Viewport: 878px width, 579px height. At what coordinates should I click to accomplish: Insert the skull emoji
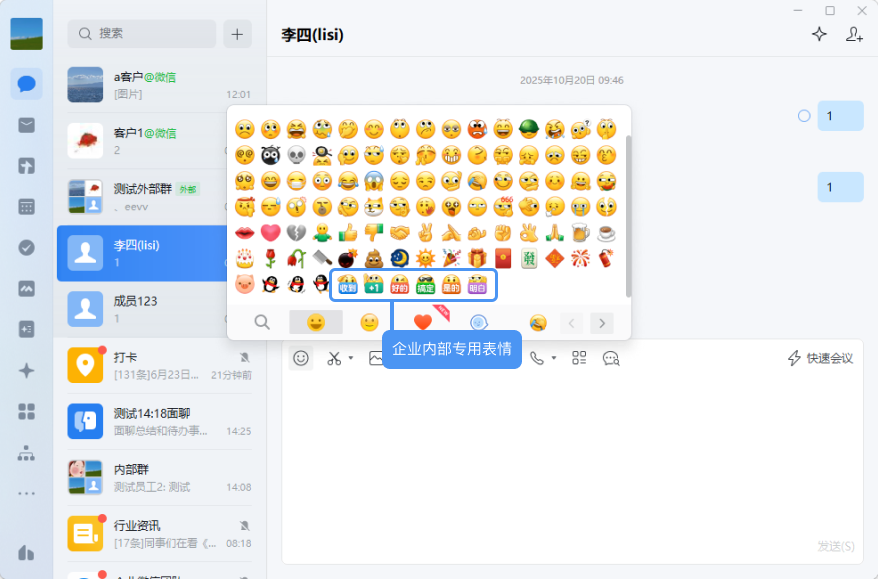(x=296, y=155)
